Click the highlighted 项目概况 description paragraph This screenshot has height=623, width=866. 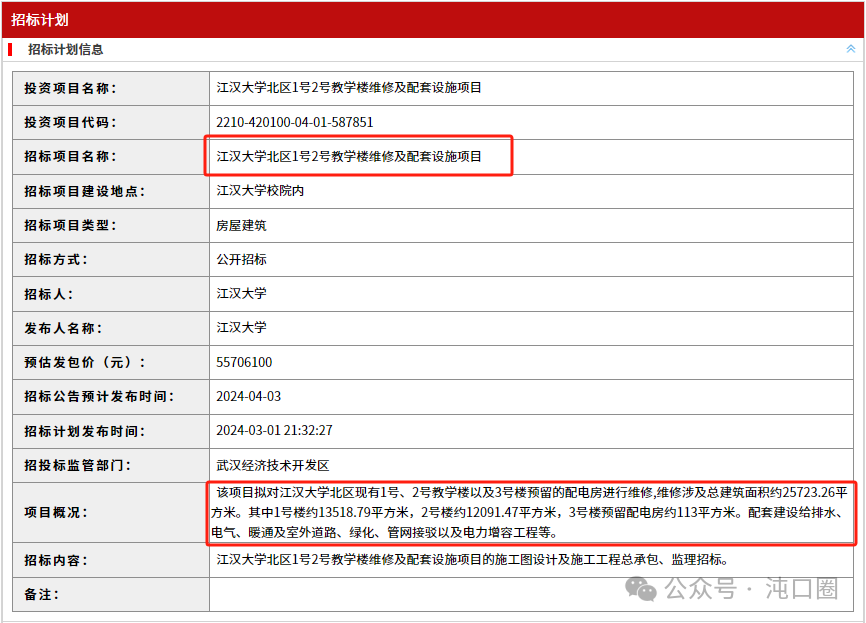point(531,512)
